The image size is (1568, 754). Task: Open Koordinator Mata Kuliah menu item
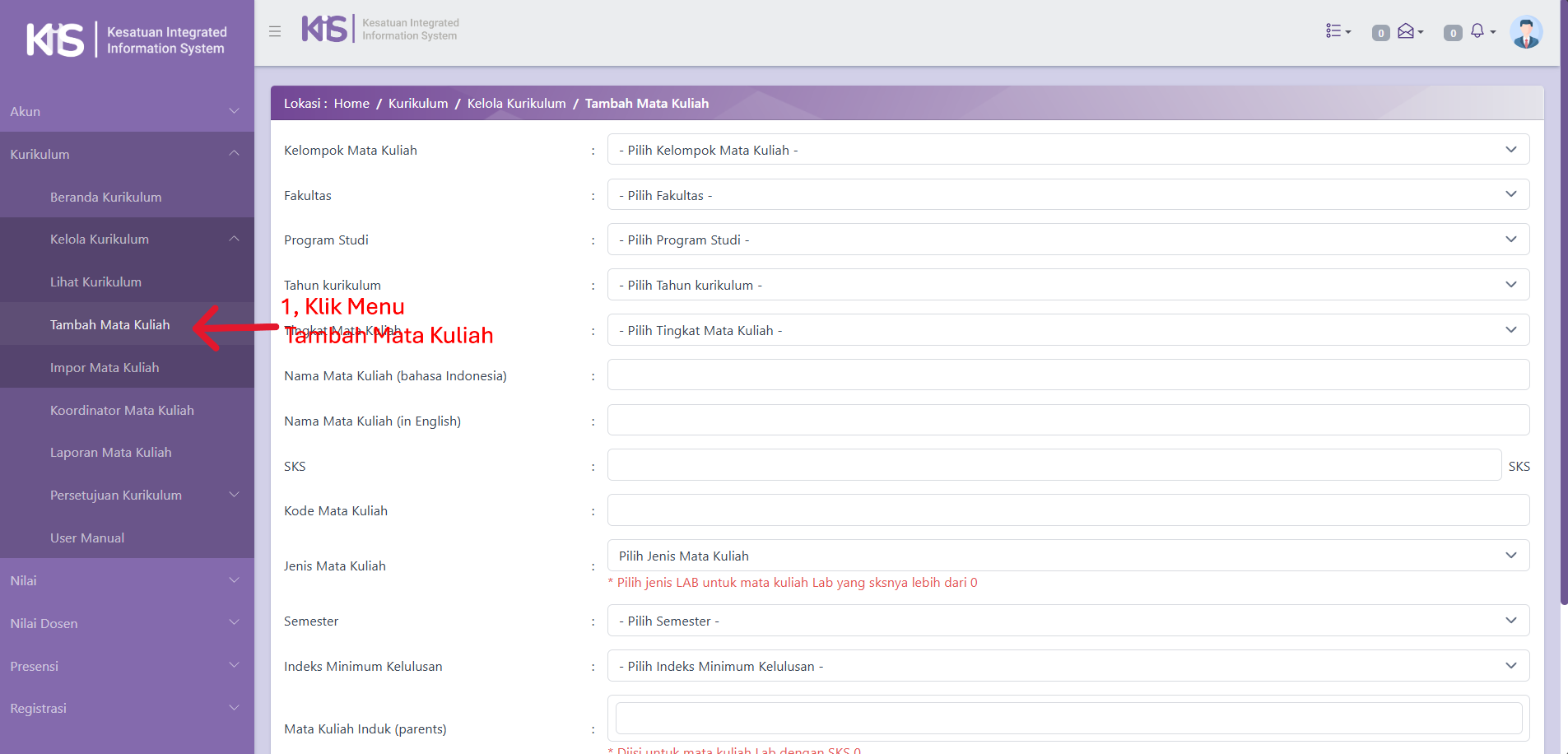[x=122, y=410]
